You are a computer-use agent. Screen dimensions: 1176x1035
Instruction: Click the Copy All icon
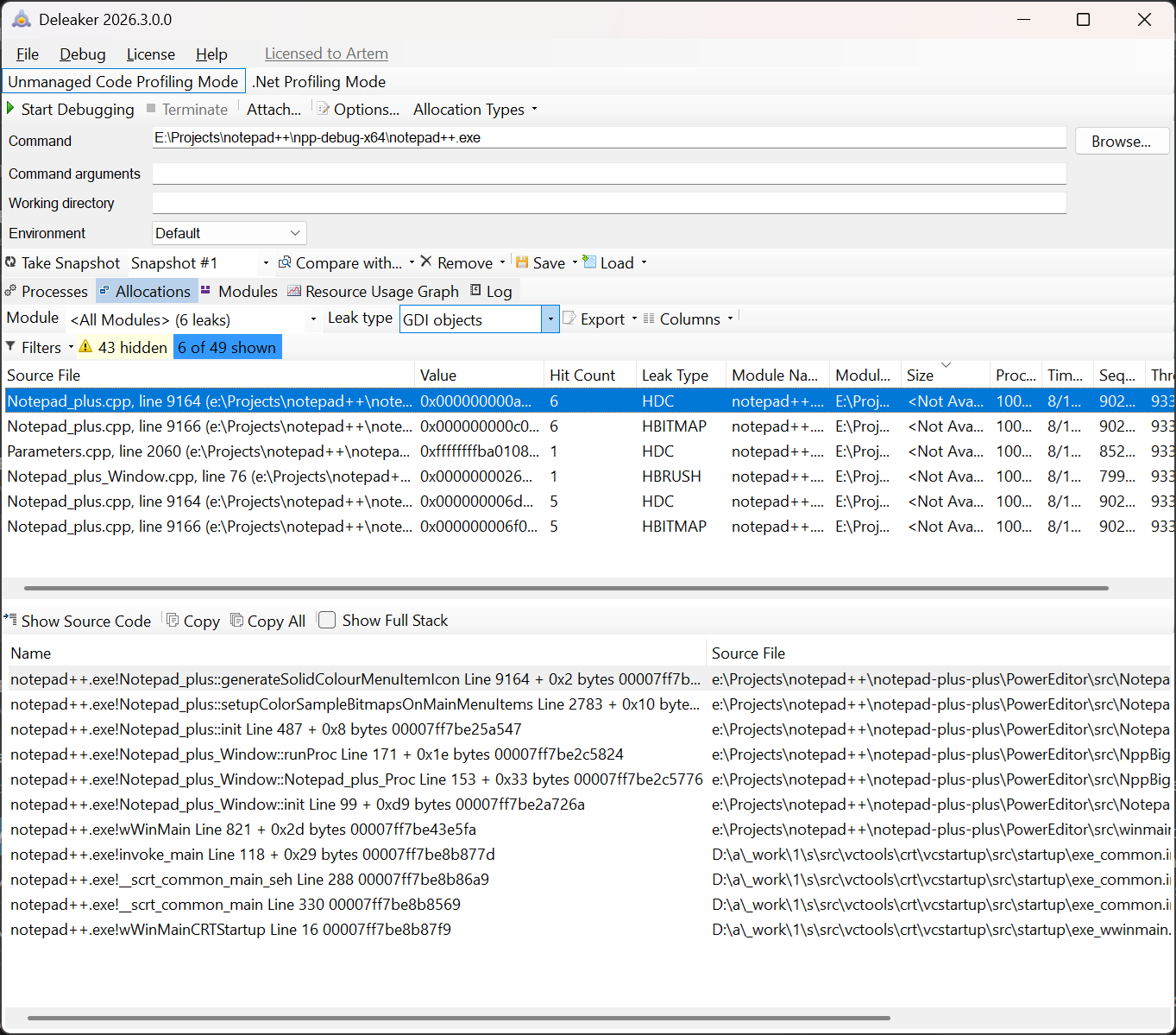click(x=236, y=620)
